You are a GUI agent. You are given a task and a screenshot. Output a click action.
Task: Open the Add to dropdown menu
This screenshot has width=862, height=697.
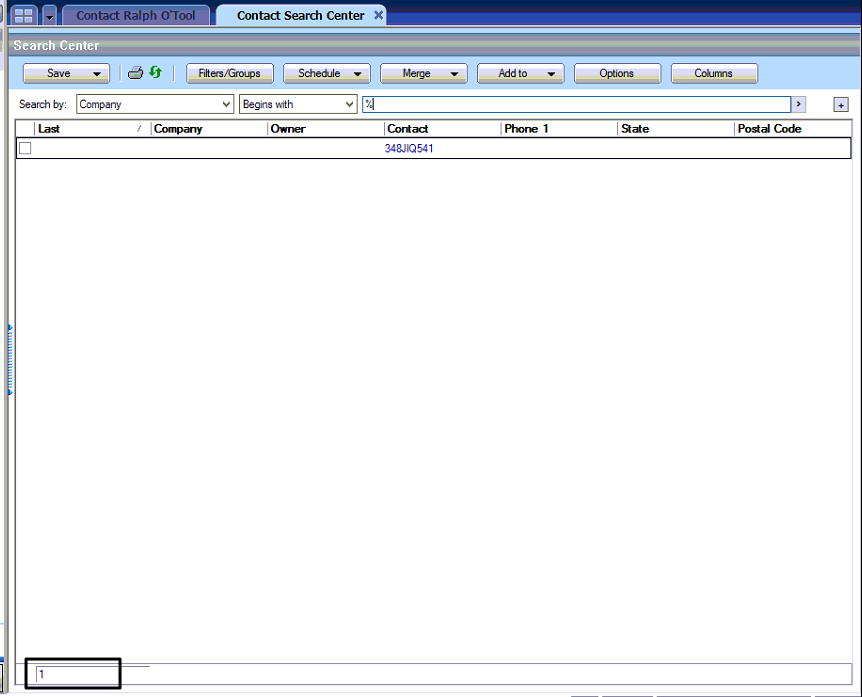[551, 74]
